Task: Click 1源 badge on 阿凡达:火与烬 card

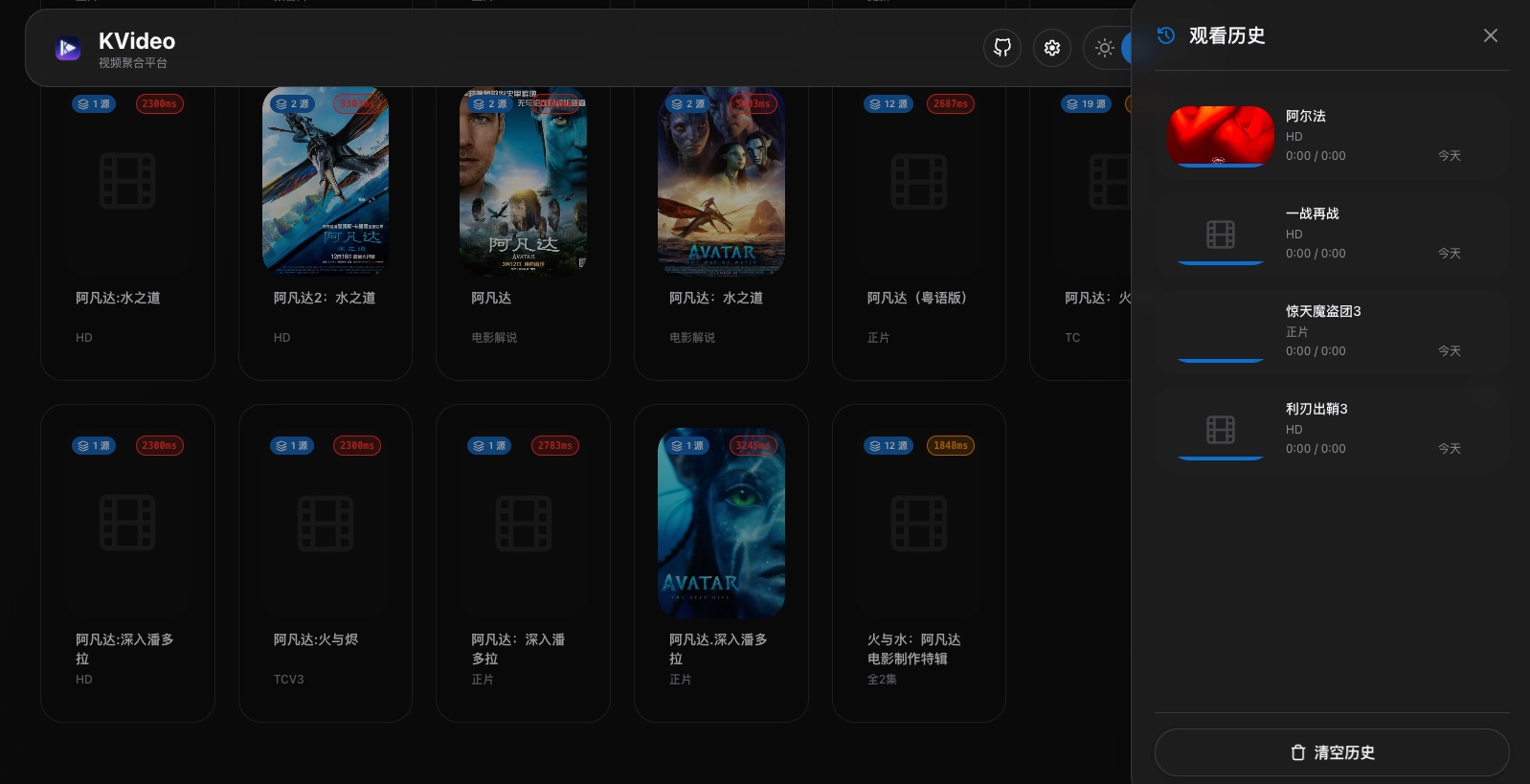Action: 292,445
